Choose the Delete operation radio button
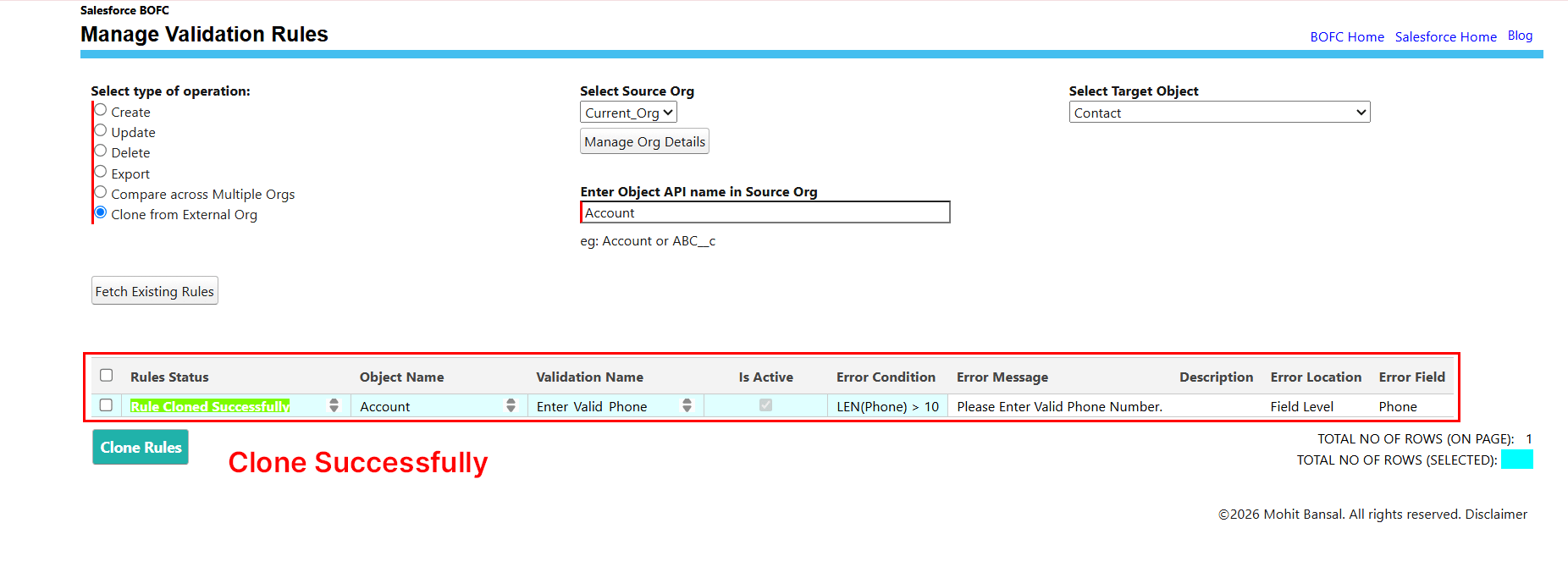Viewport: 1568px width, 578px height. click(x=101, y=151)
